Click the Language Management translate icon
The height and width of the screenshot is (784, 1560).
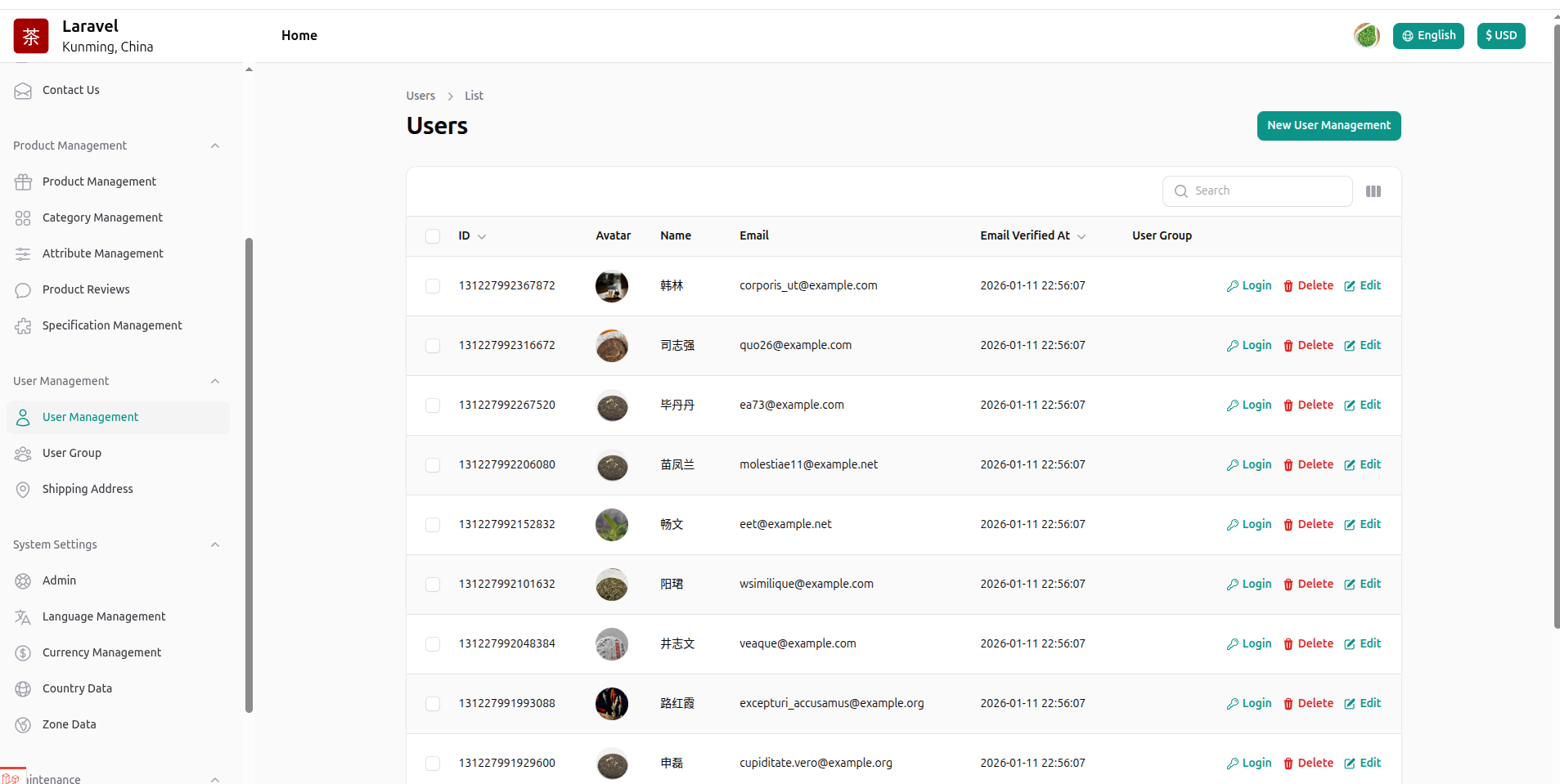[x=23, y=617]
